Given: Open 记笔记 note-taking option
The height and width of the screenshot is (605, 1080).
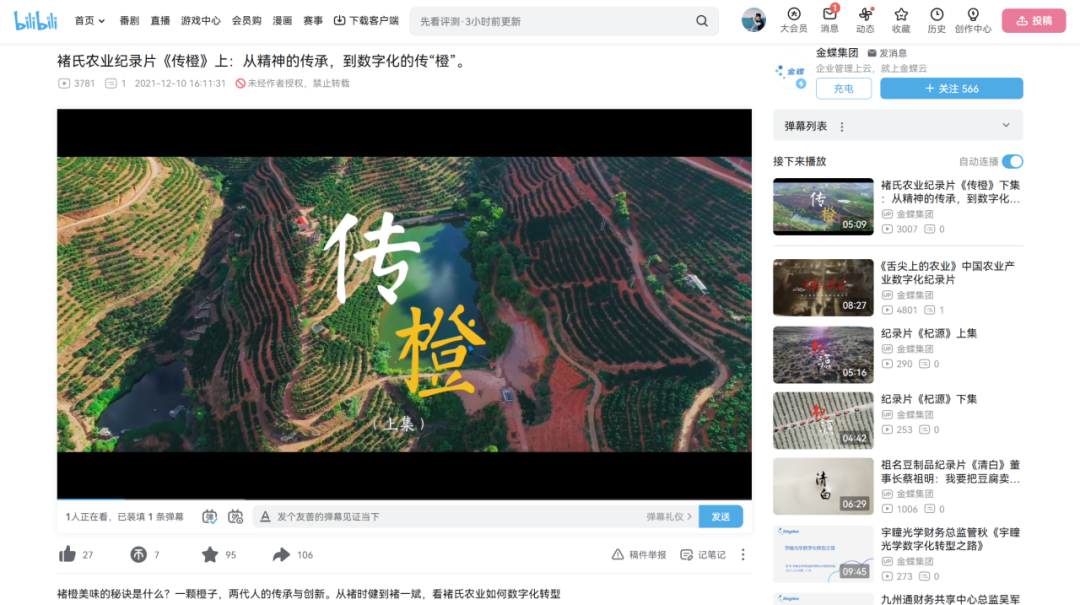Looking at the screenshot, I should click(x=703, y=555).
